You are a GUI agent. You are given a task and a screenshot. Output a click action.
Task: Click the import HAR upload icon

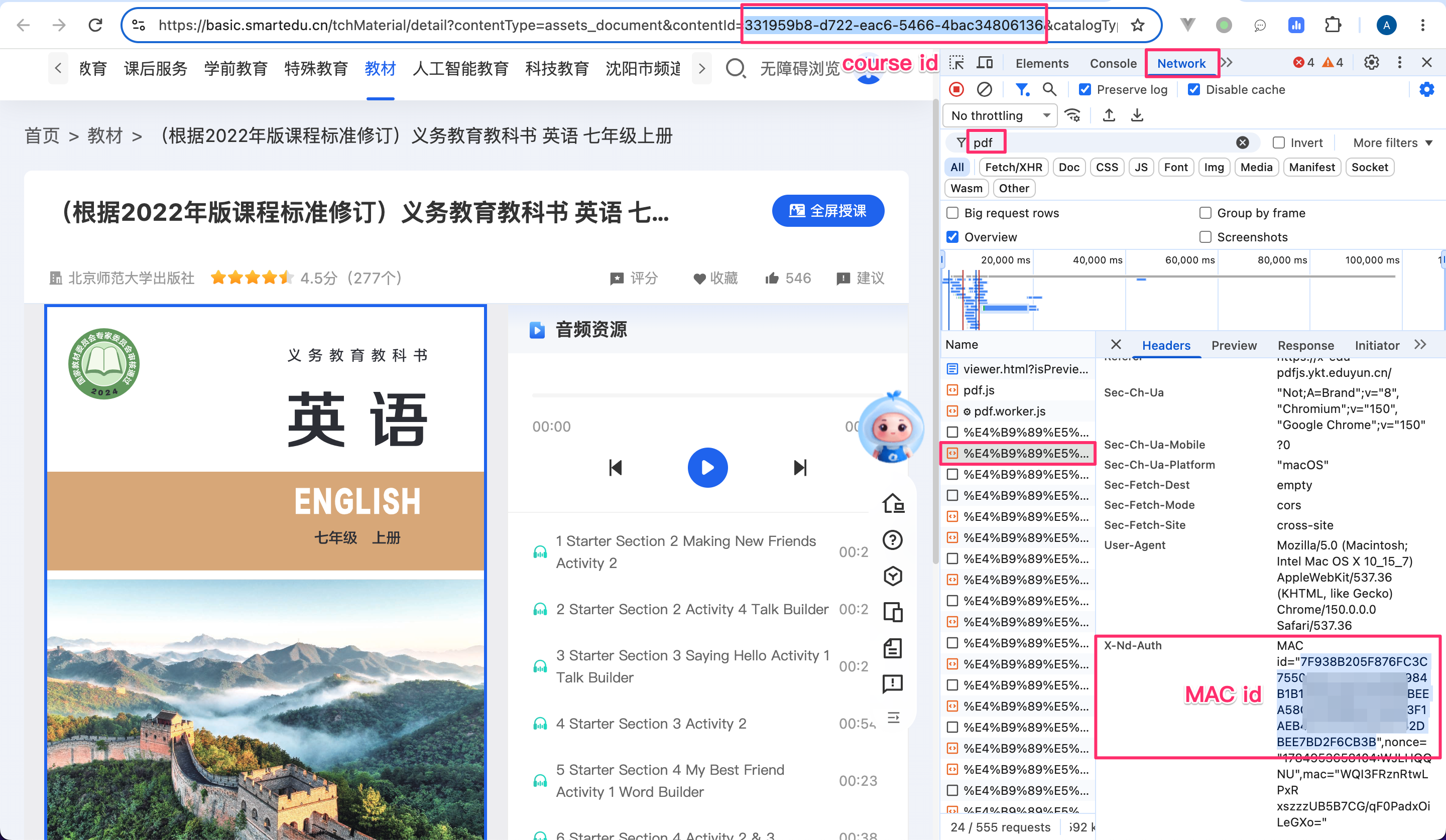coord(1109,116)
